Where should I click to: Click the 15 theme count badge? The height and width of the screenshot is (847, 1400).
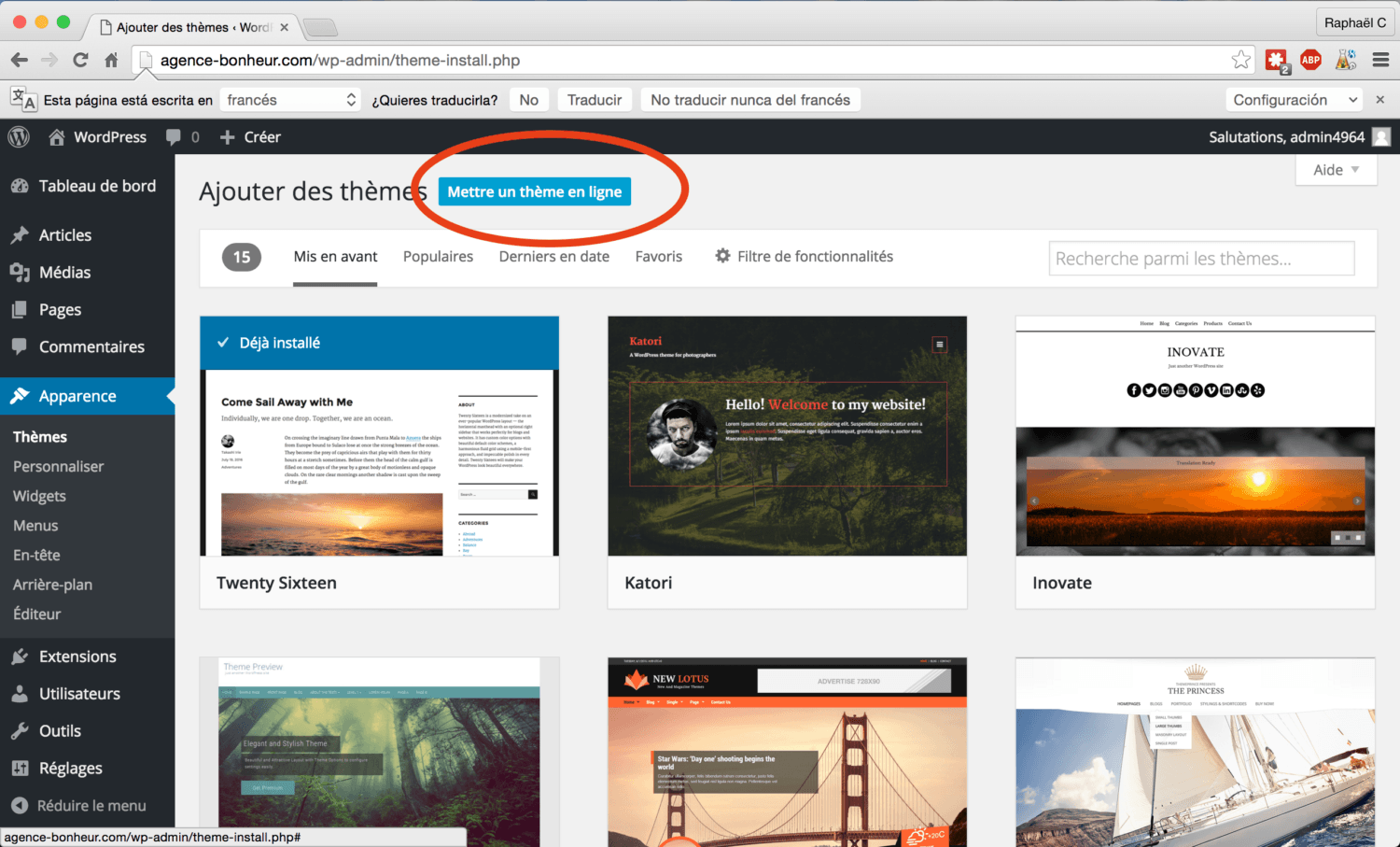click(x=242, y=257)
